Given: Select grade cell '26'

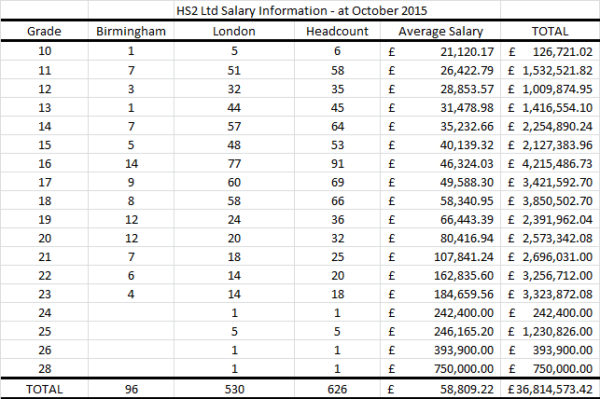Looking at the screenshot, I should tap(44, 350).
